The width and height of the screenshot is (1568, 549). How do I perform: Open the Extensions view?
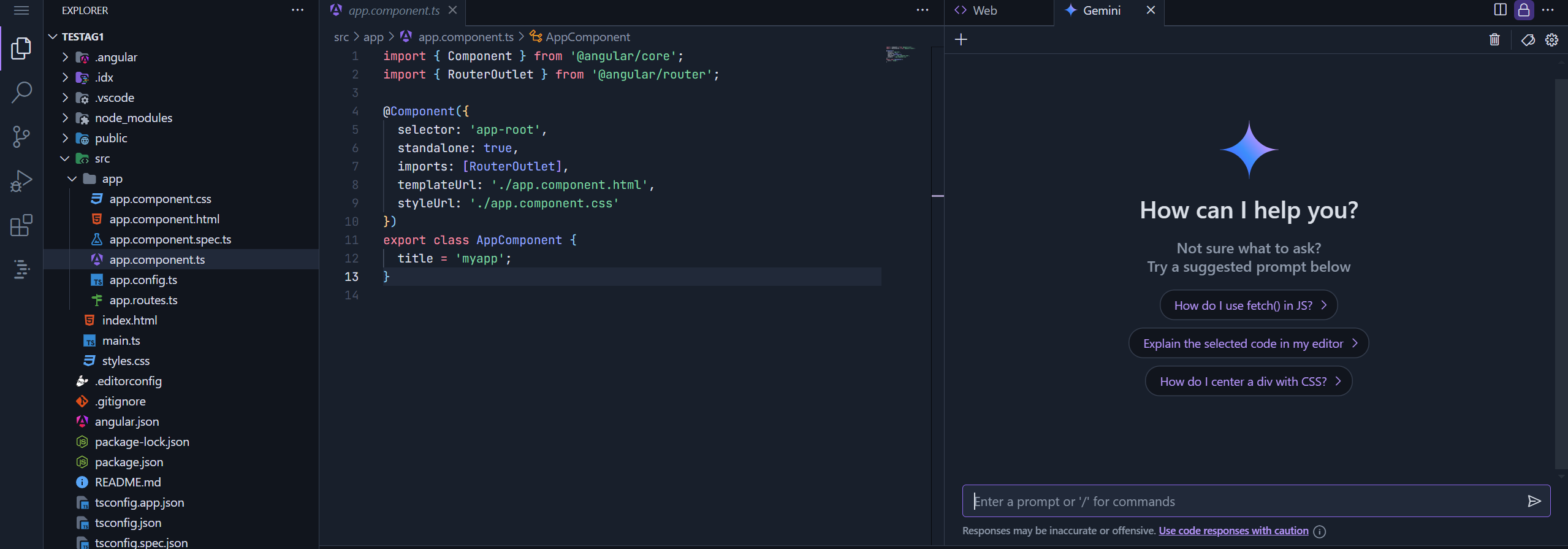(21, 225)
